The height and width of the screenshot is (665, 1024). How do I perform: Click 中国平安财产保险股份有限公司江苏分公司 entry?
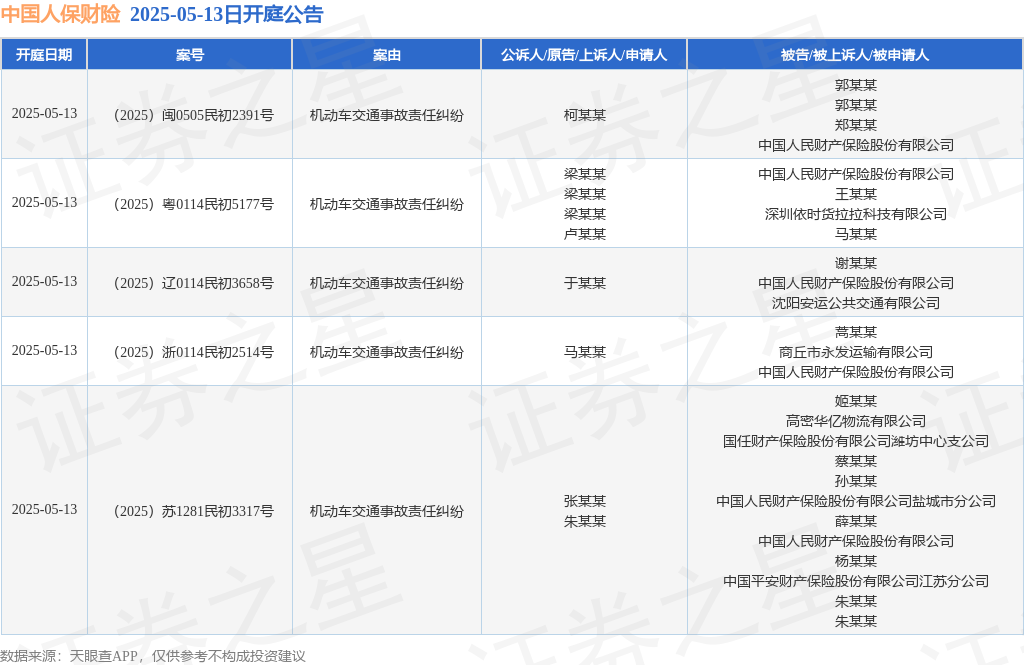point(855,580)
